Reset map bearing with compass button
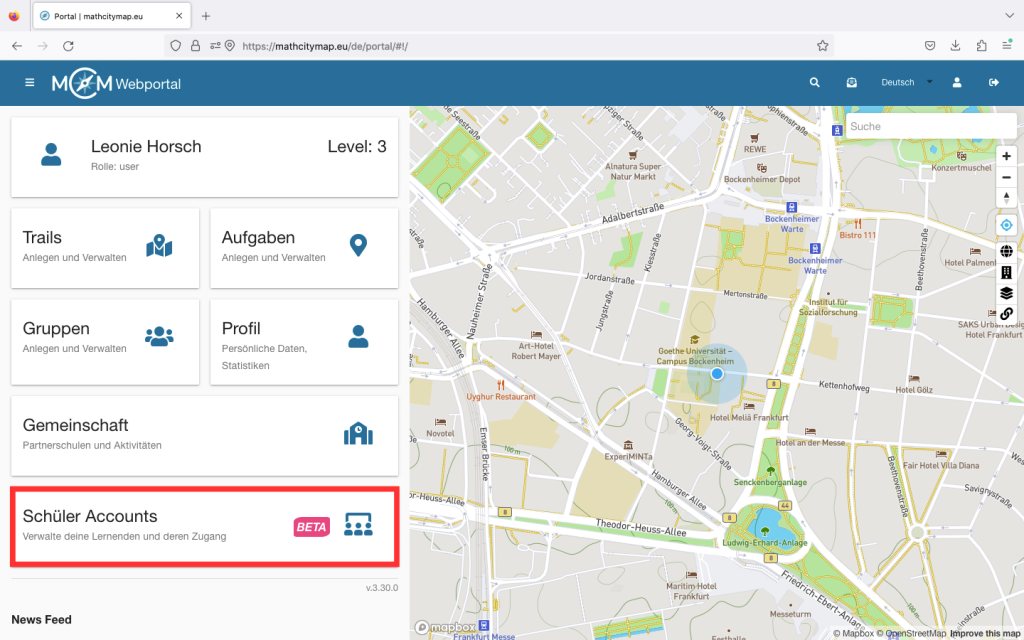 click(x=1006, y=198)
